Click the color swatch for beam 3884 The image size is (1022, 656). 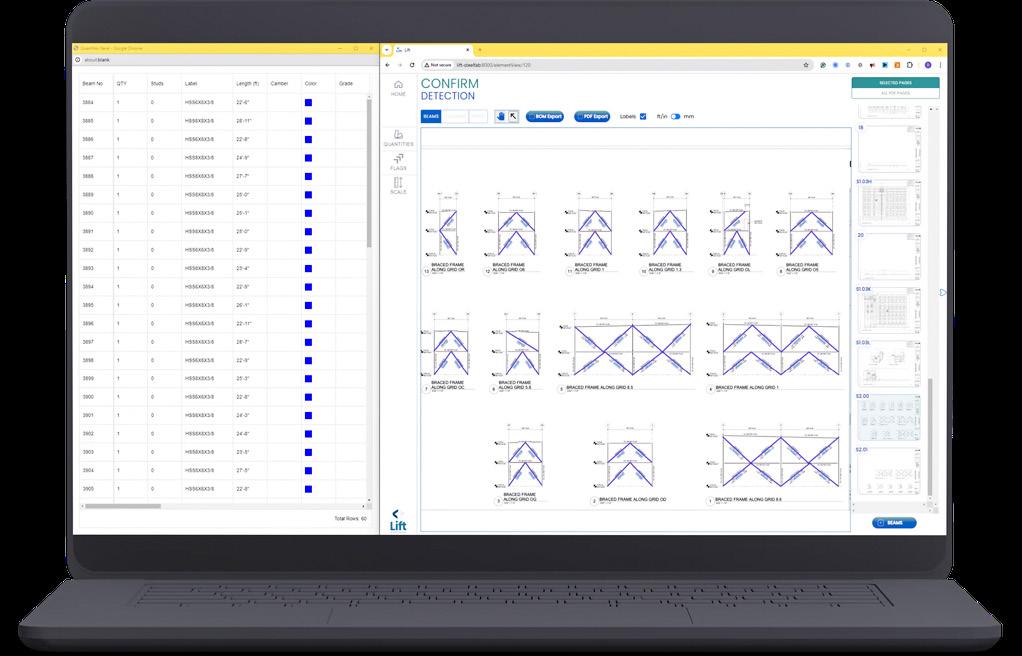[x=308, y=102]
